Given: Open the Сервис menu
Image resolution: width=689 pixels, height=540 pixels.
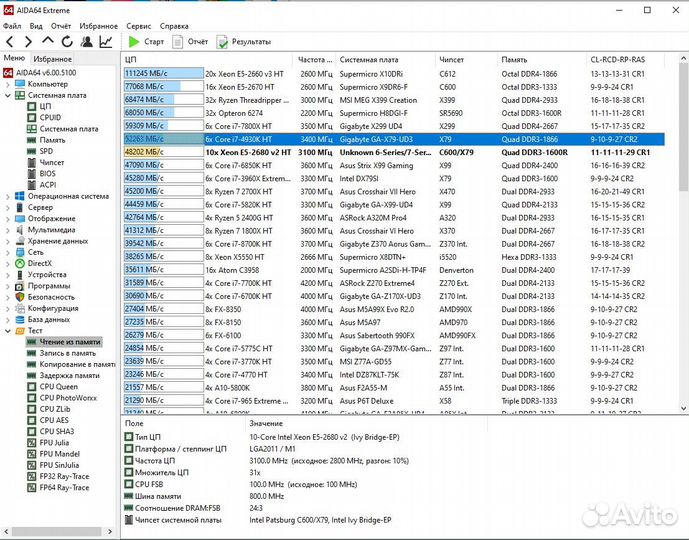Looking at the screenshot, I should click(x=139, y=25).
